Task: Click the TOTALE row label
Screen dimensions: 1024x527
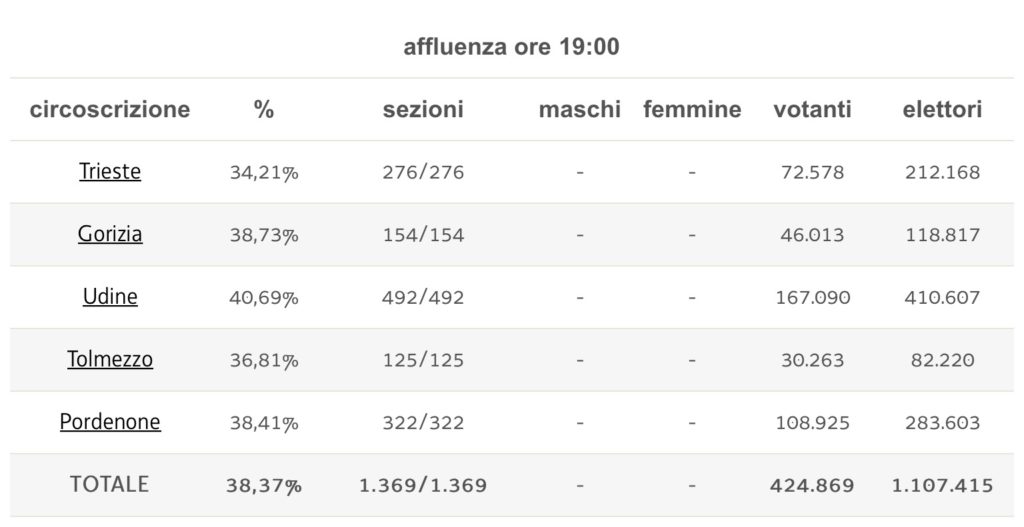Action: (110, 485)
